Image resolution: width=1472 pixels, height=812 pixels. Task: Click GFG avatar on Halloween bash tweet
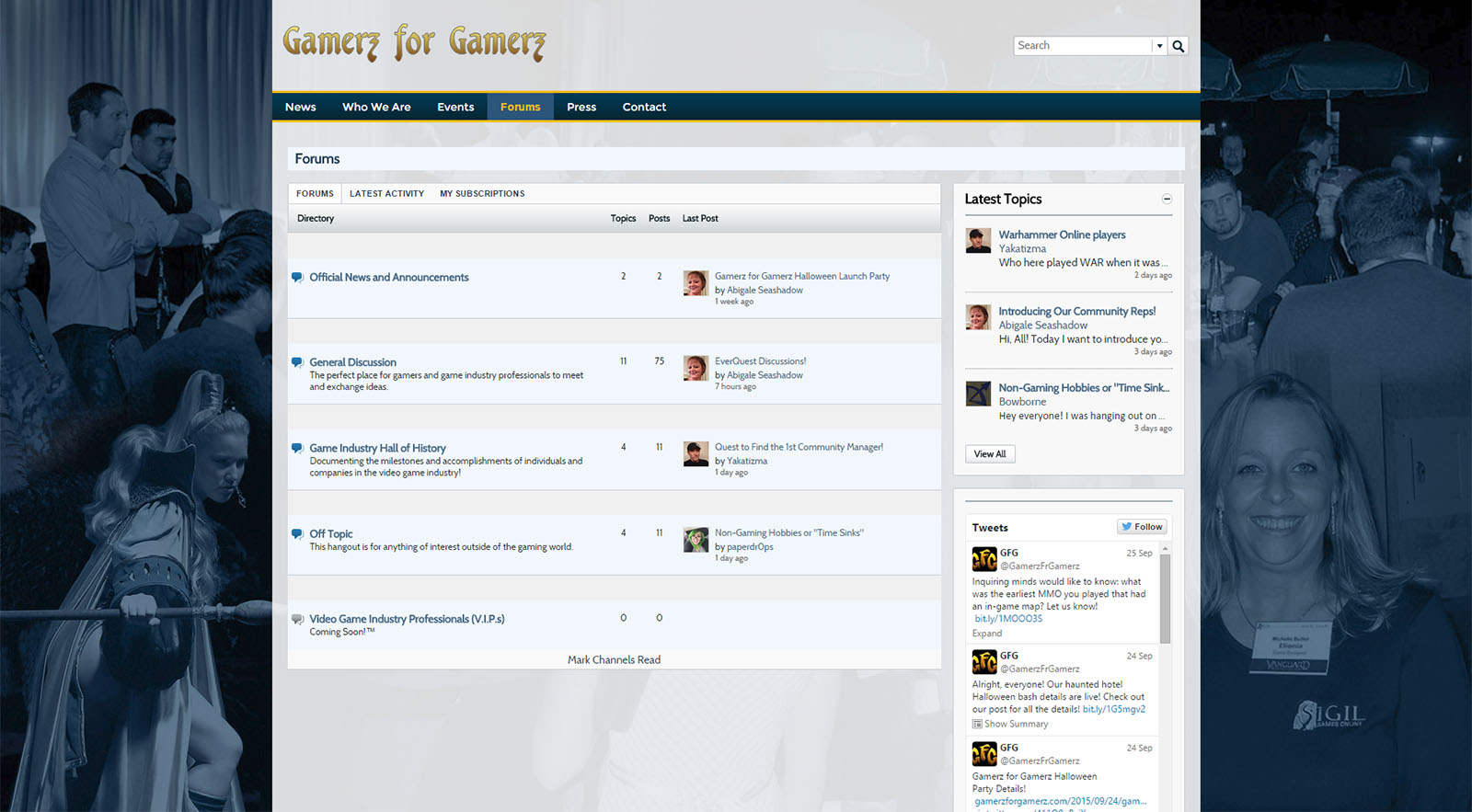[984, 661]
